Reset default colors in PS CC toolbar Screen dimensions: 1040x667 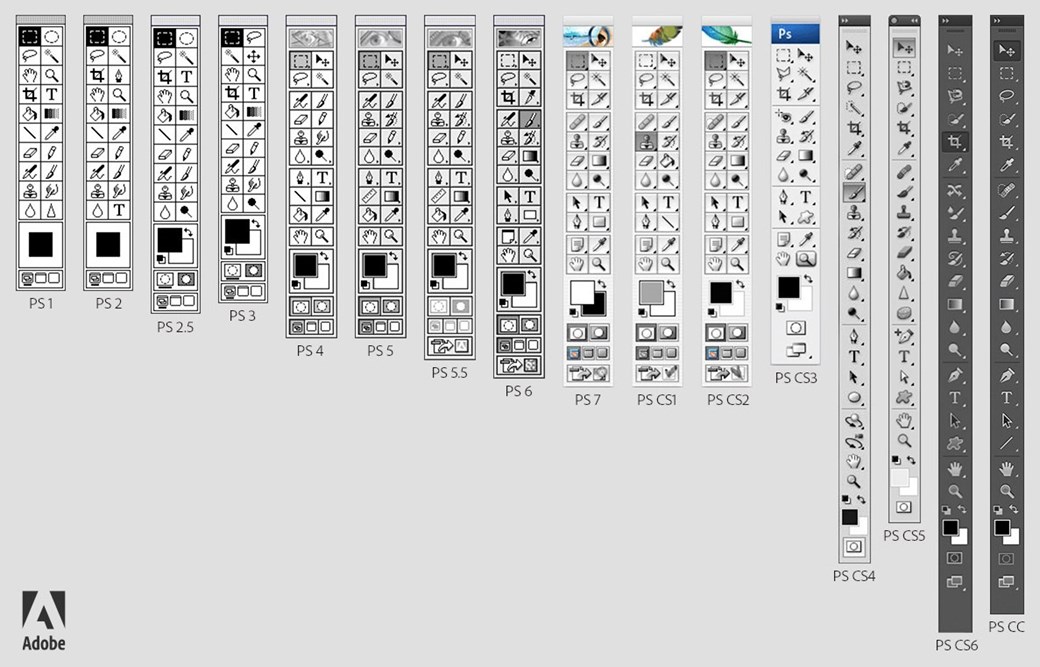pos(998,510)
